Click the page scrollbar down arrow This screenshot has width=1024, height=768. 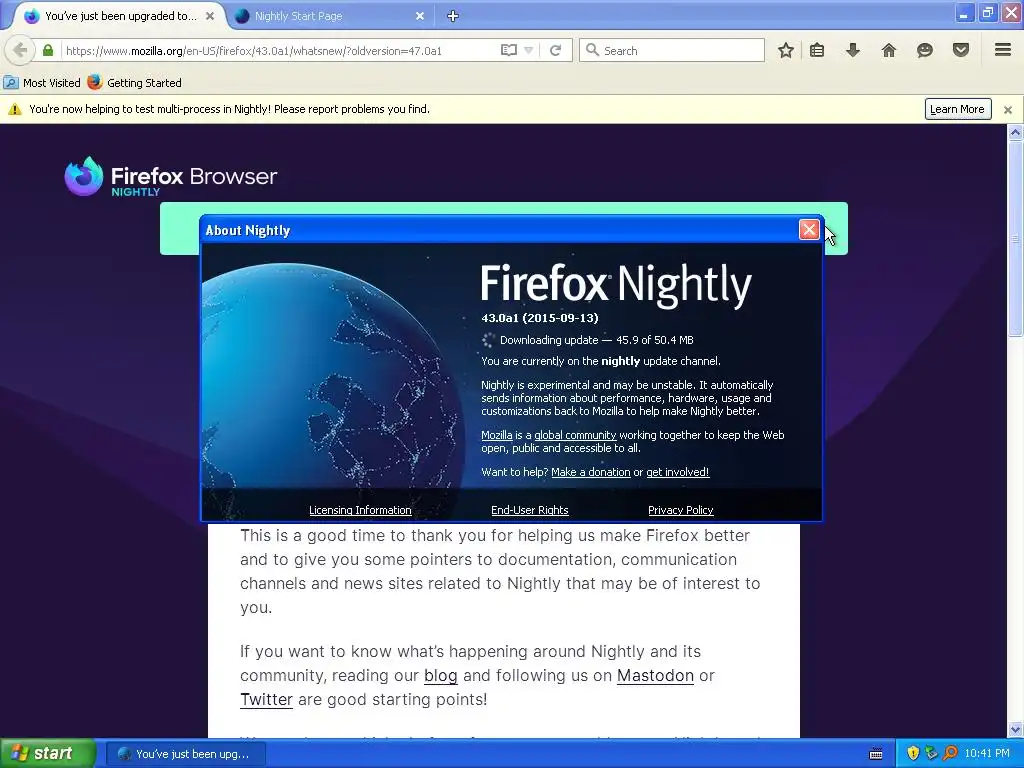(x=1015, y=729)
